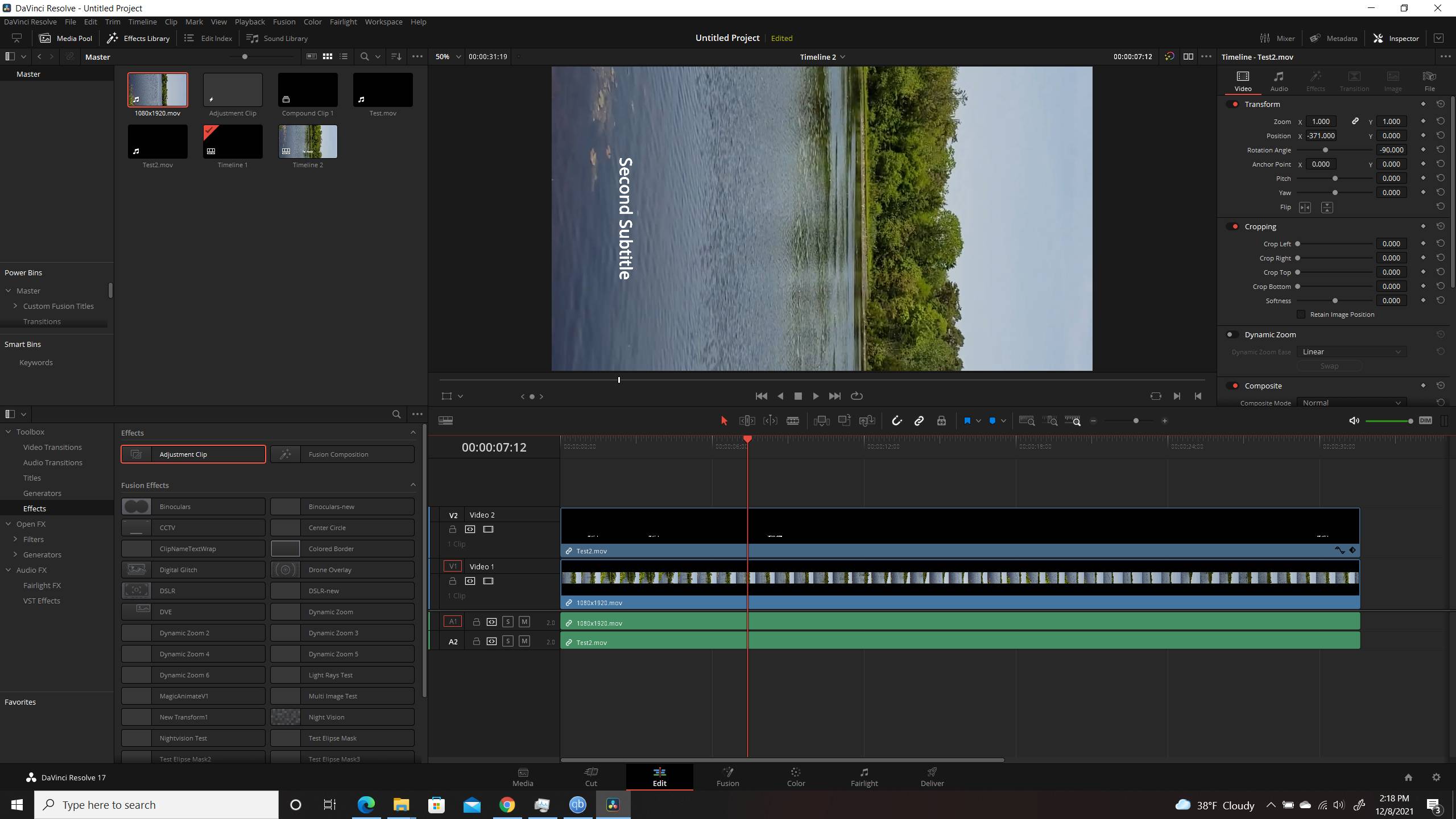The image size is (1456, 819).
Task: Switch to Inspector Audio tab
Action: (x=1279, y=81)
